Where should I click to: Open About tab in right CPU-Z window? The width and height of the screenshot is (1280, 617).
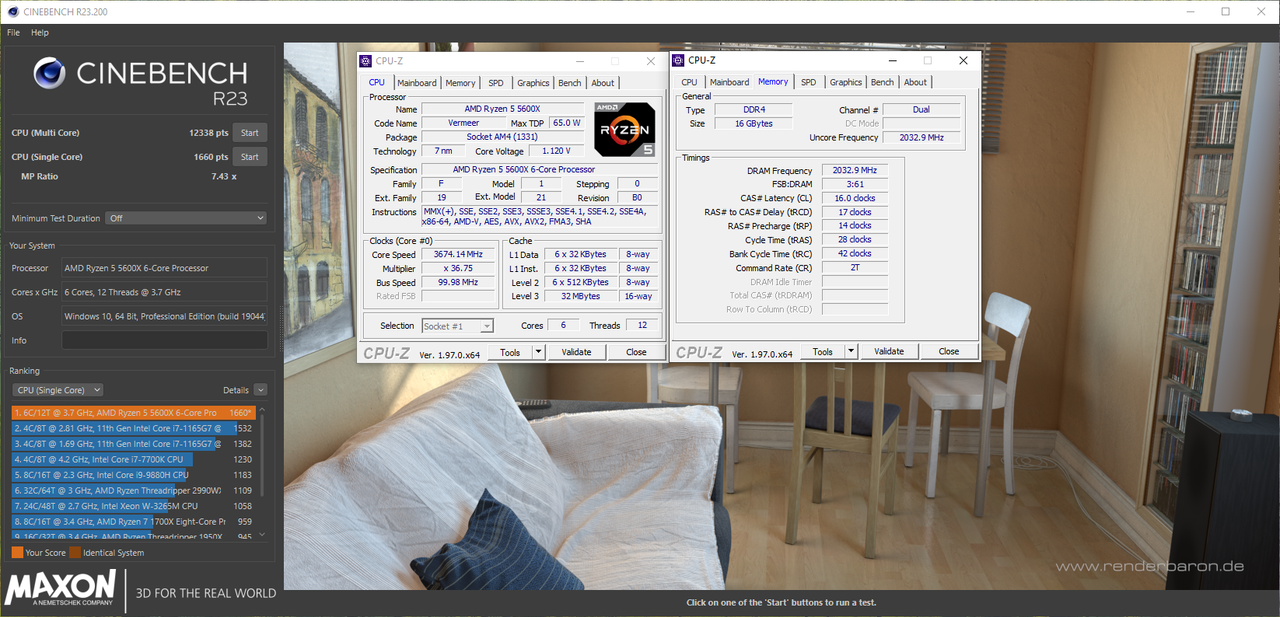point(915,82)
